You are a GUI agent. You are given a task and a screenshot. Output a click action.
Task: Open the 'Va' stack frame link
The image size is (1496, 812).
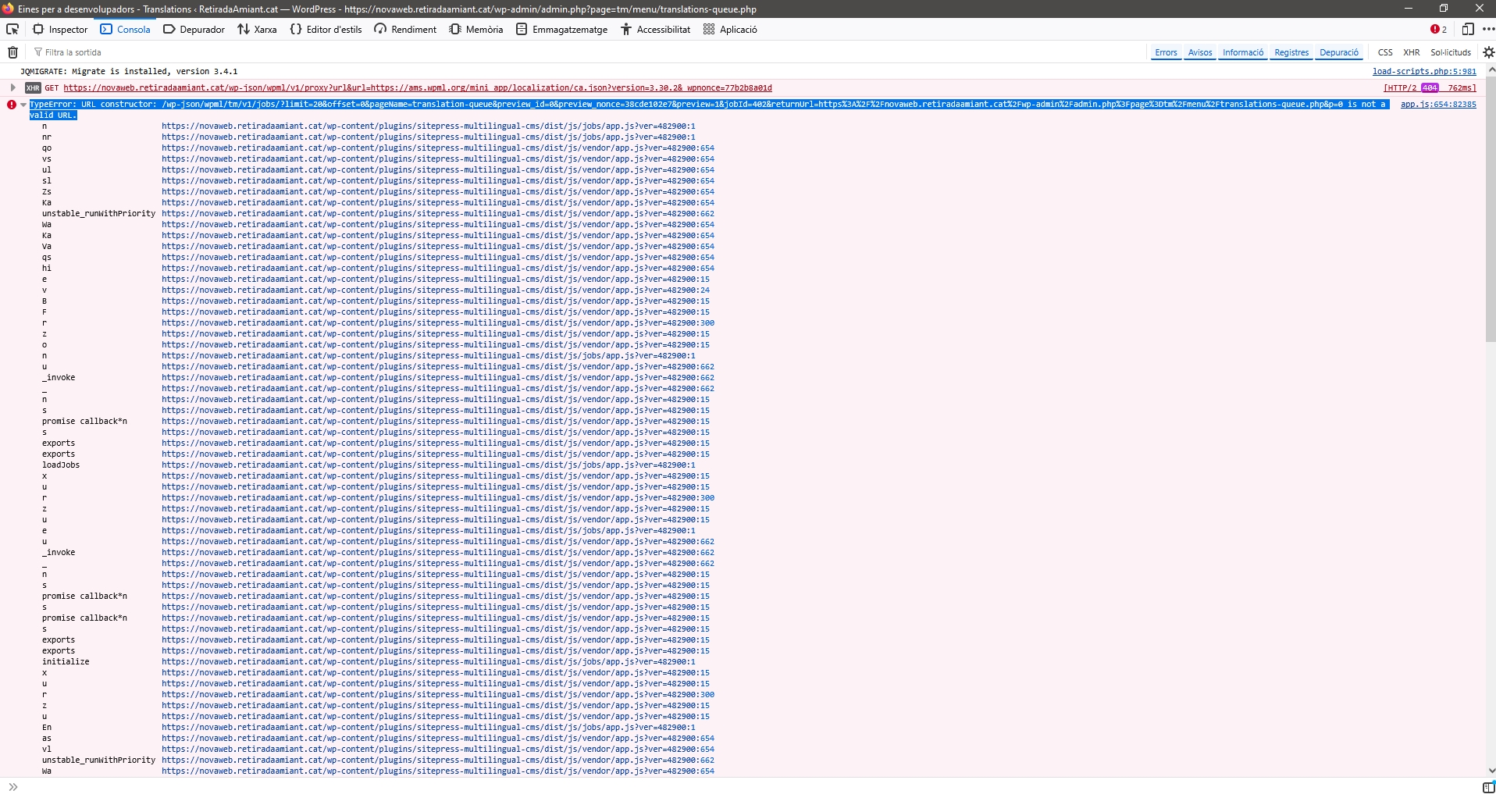point(438,247)
